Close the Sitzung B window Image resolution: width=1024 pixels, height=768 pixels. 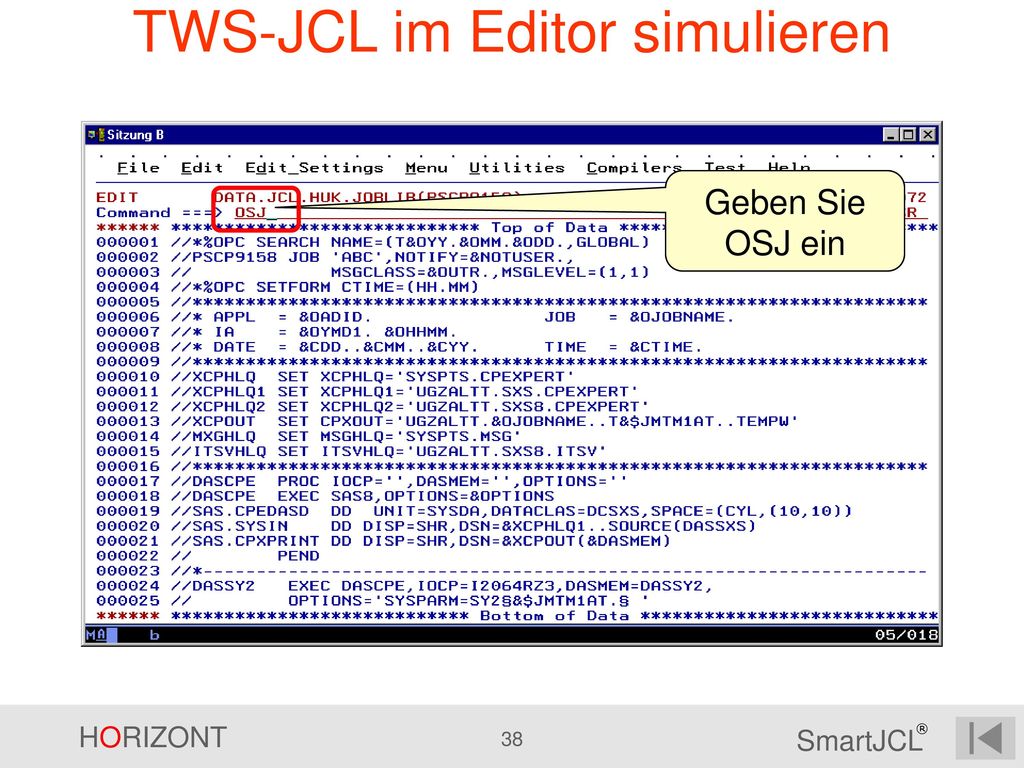click(x=927, y=135)
